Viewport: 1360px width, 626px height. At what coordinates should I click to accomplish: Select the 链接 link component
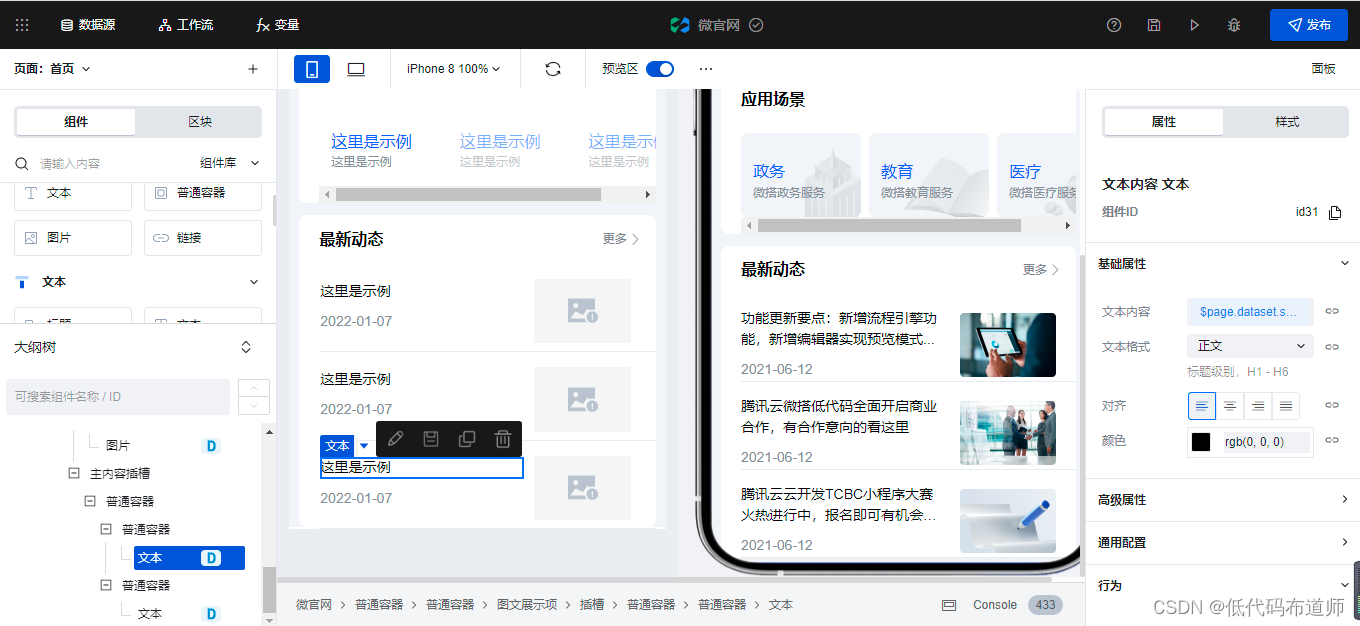[203, 238]
